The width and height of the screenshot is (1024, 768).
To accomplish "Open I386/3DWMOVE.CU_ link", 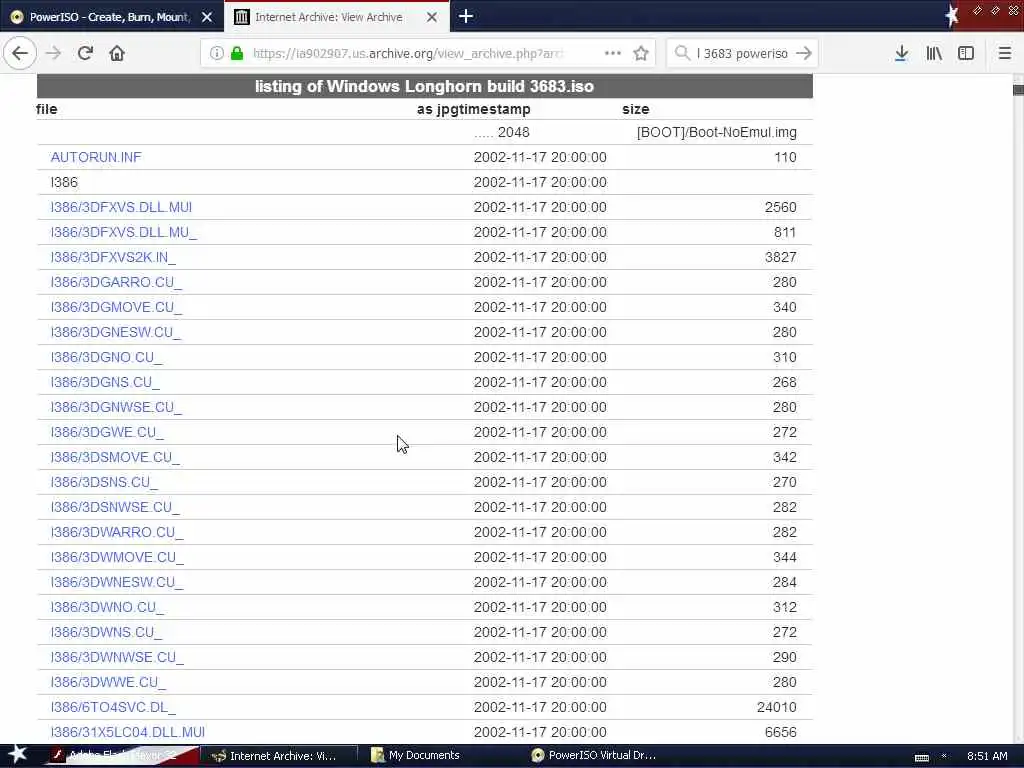I will click(x=117, y=557).
